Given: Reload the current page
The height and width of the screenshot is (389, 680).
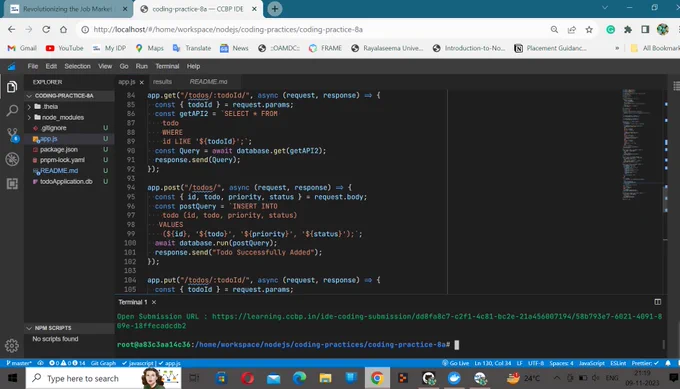Looking at the screenshot, I should [x=46, y=29].
